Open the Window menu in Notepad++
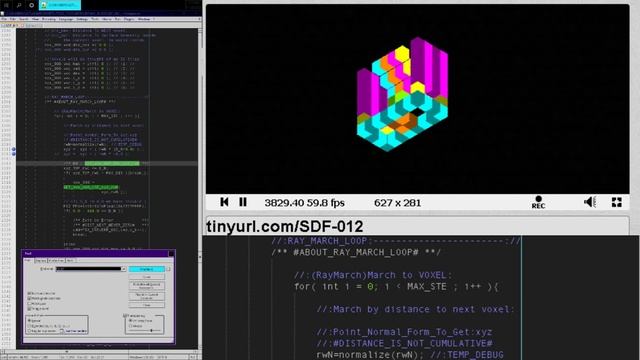The height and width of the screenshot is (360, 640). pos(144,19)
